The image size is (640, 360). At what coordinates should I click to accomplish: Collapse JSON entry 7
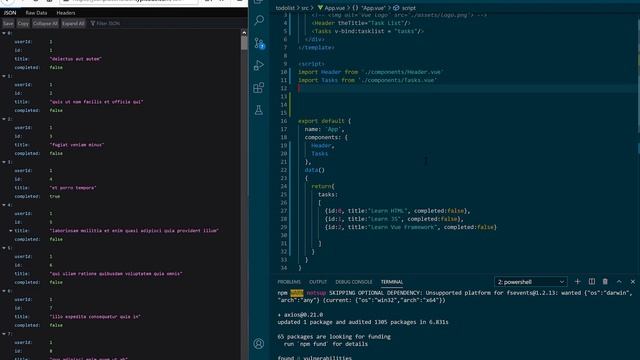click(4, 334)
